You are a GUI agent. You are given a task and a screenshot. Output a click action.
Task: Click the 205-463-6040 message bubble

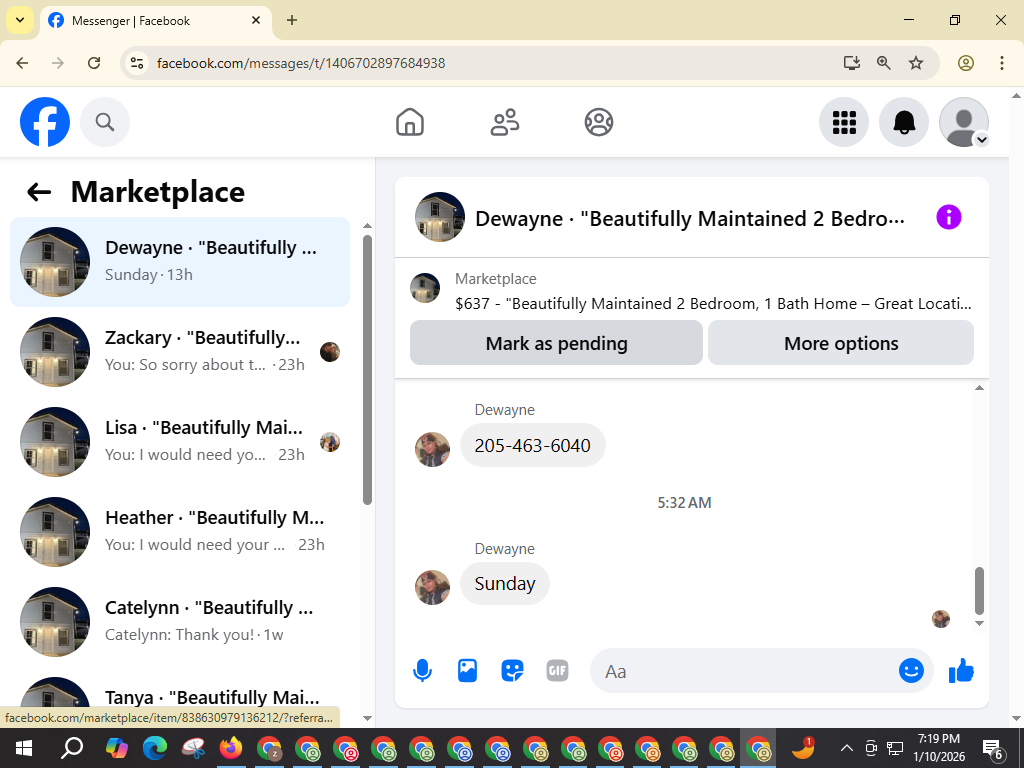tap(532, 445)
